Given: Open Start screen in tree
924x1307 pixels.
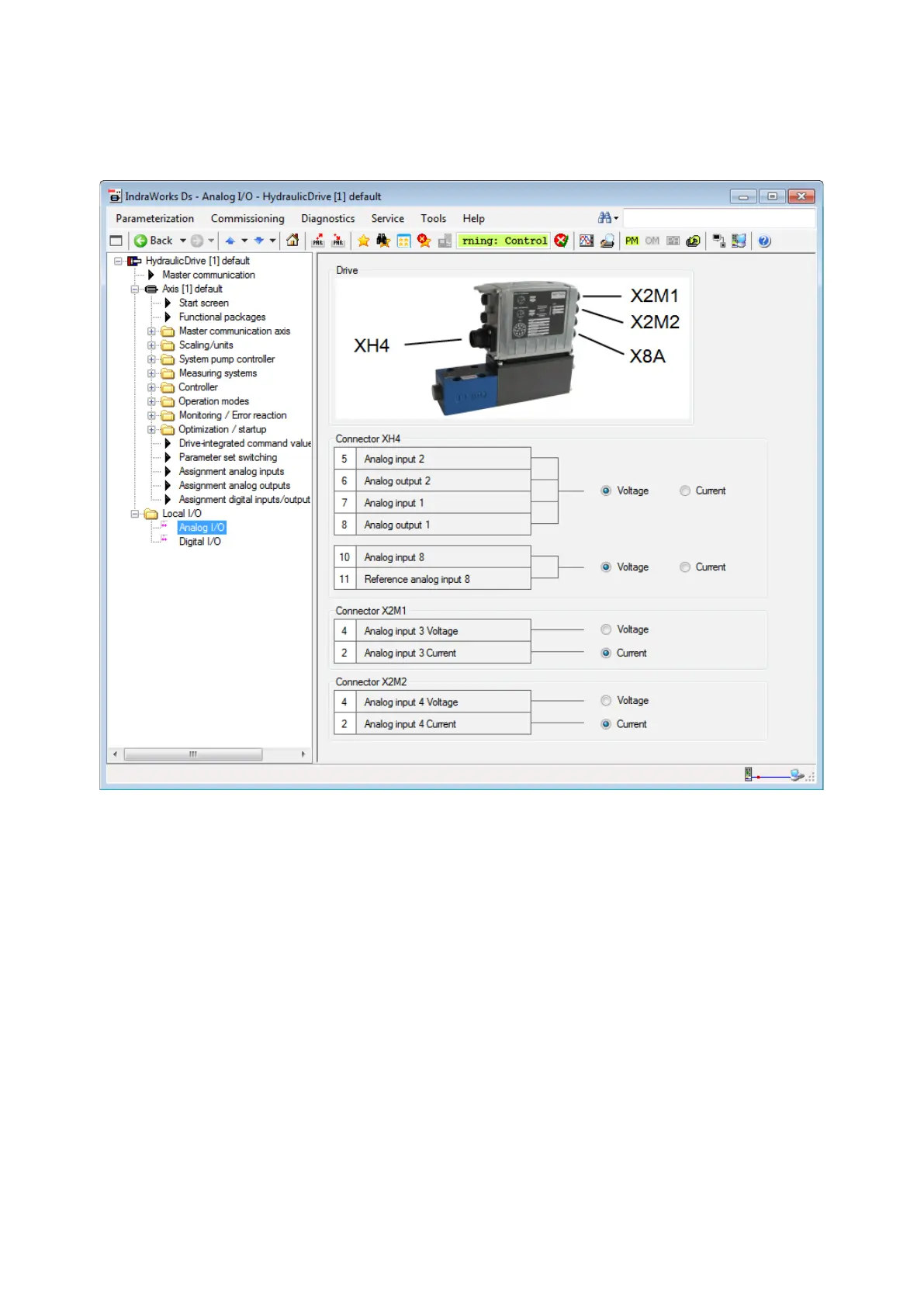Looking at the screenshot, I should pyautogui.click(x=204, y=303).
